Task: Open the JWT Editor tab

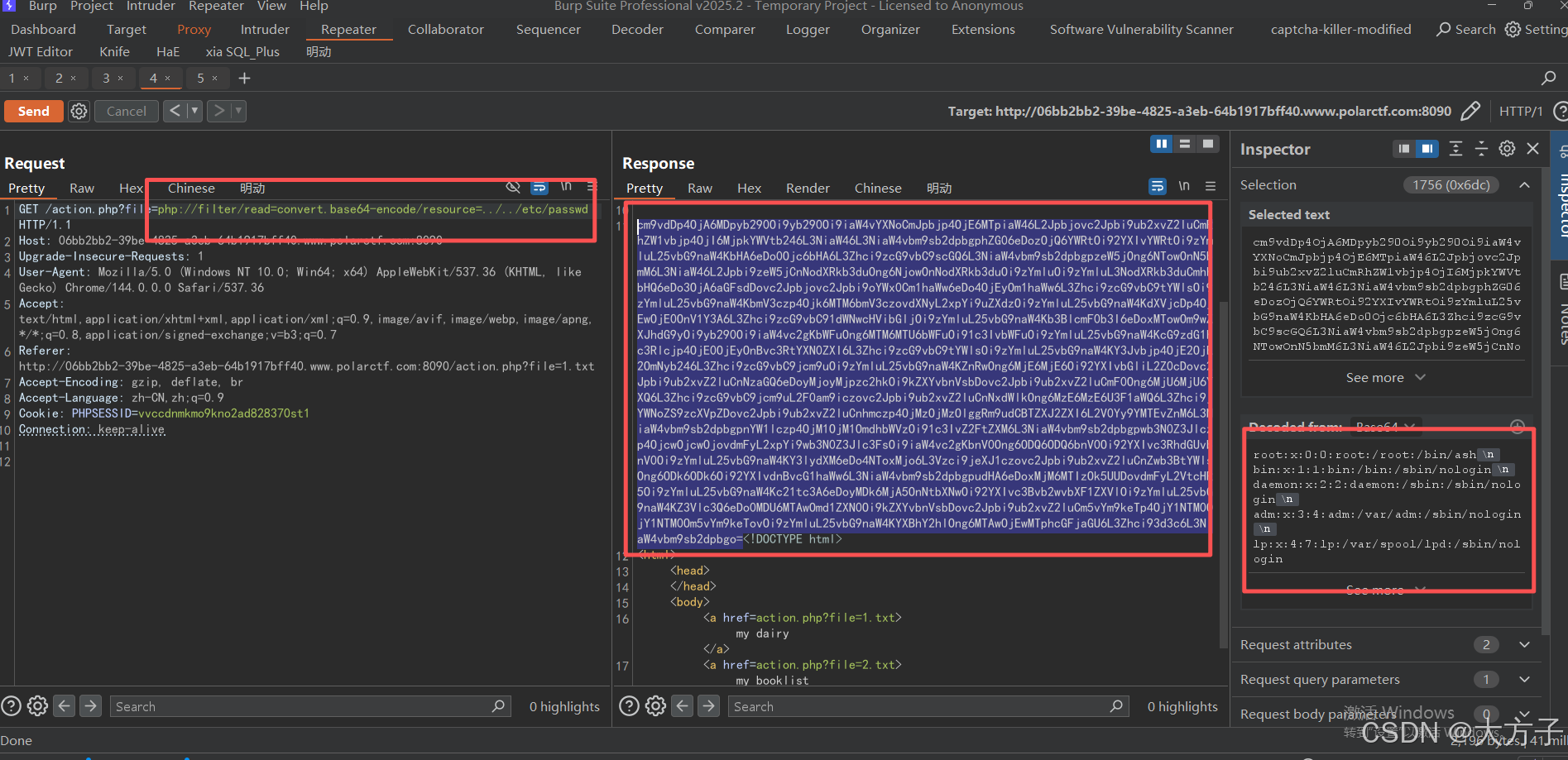Action: point(41,51)
